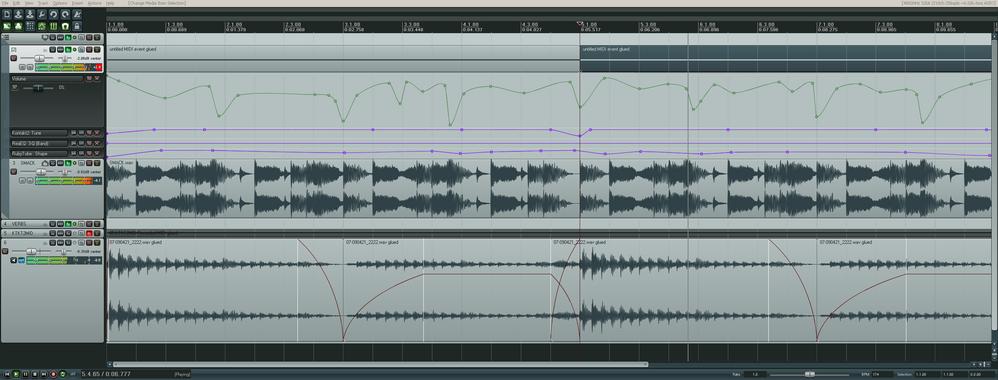This screenshot has width=998, height=380.
Task: Open FX on the master track row
Action: [68, 37]
